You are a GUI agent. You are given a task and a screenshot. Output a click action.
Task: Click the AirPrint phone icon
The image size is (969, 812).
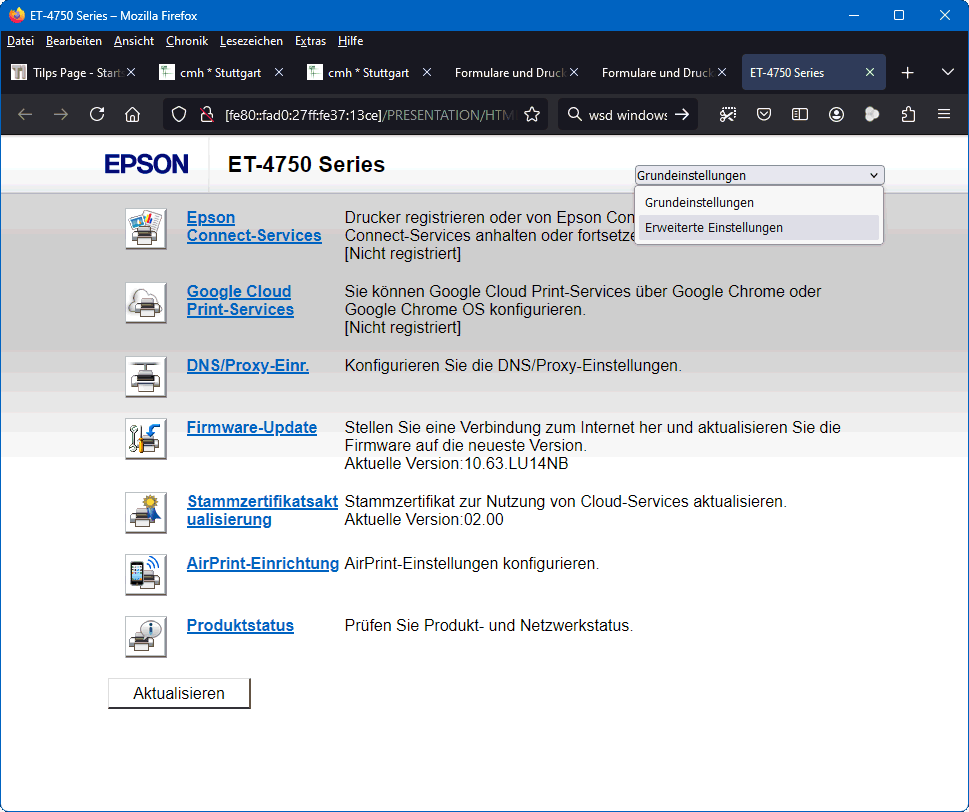pos(145,574)
